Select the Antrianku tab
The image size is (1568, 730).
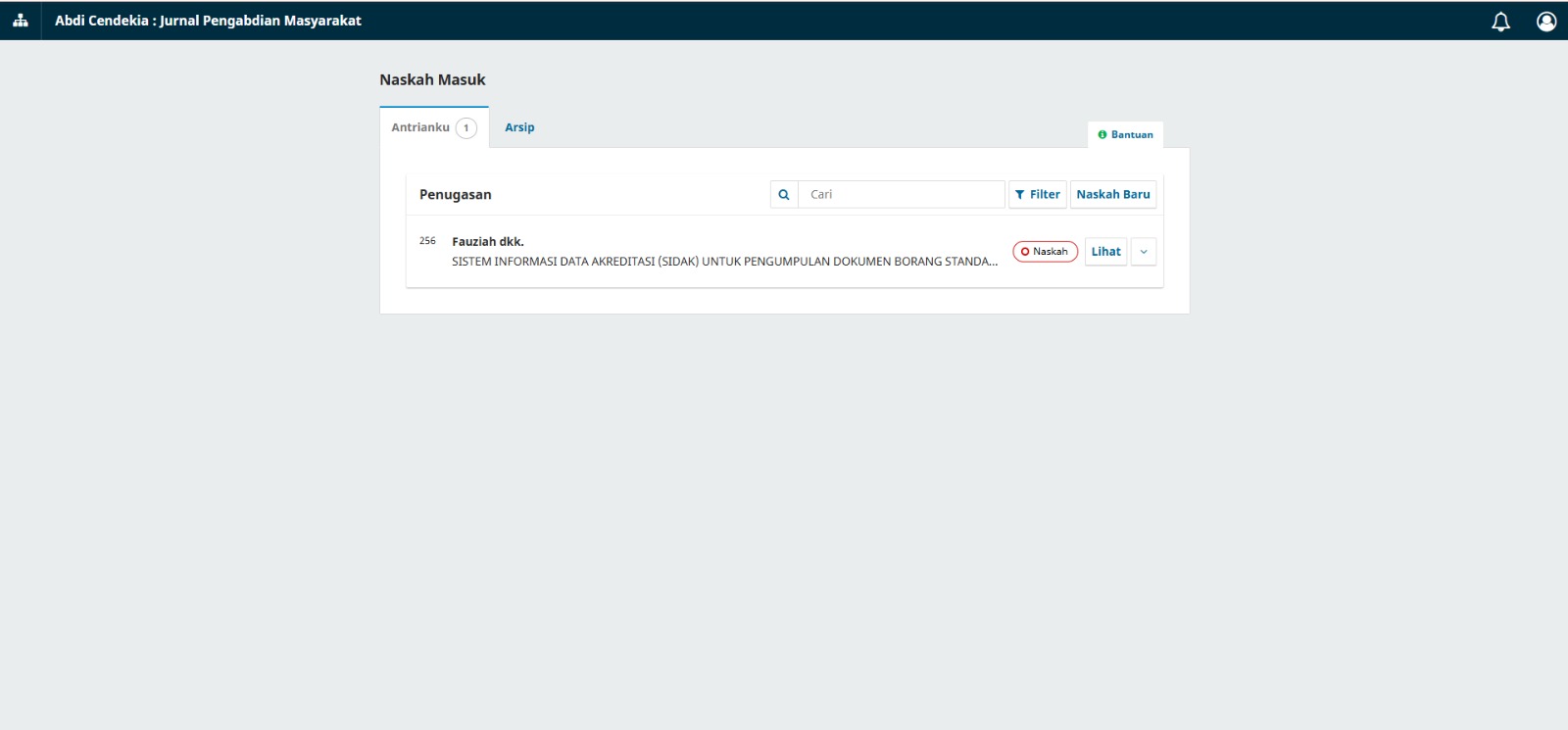[420, 127]
